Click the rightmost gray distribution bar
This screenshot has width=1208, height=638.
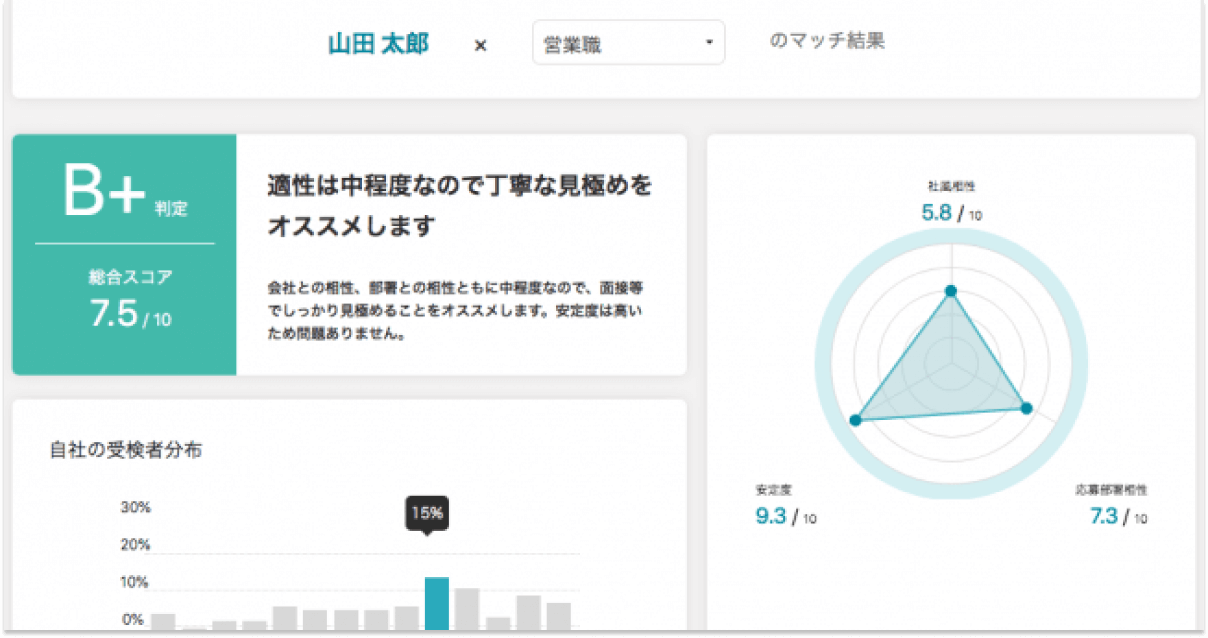click(558, 615)
